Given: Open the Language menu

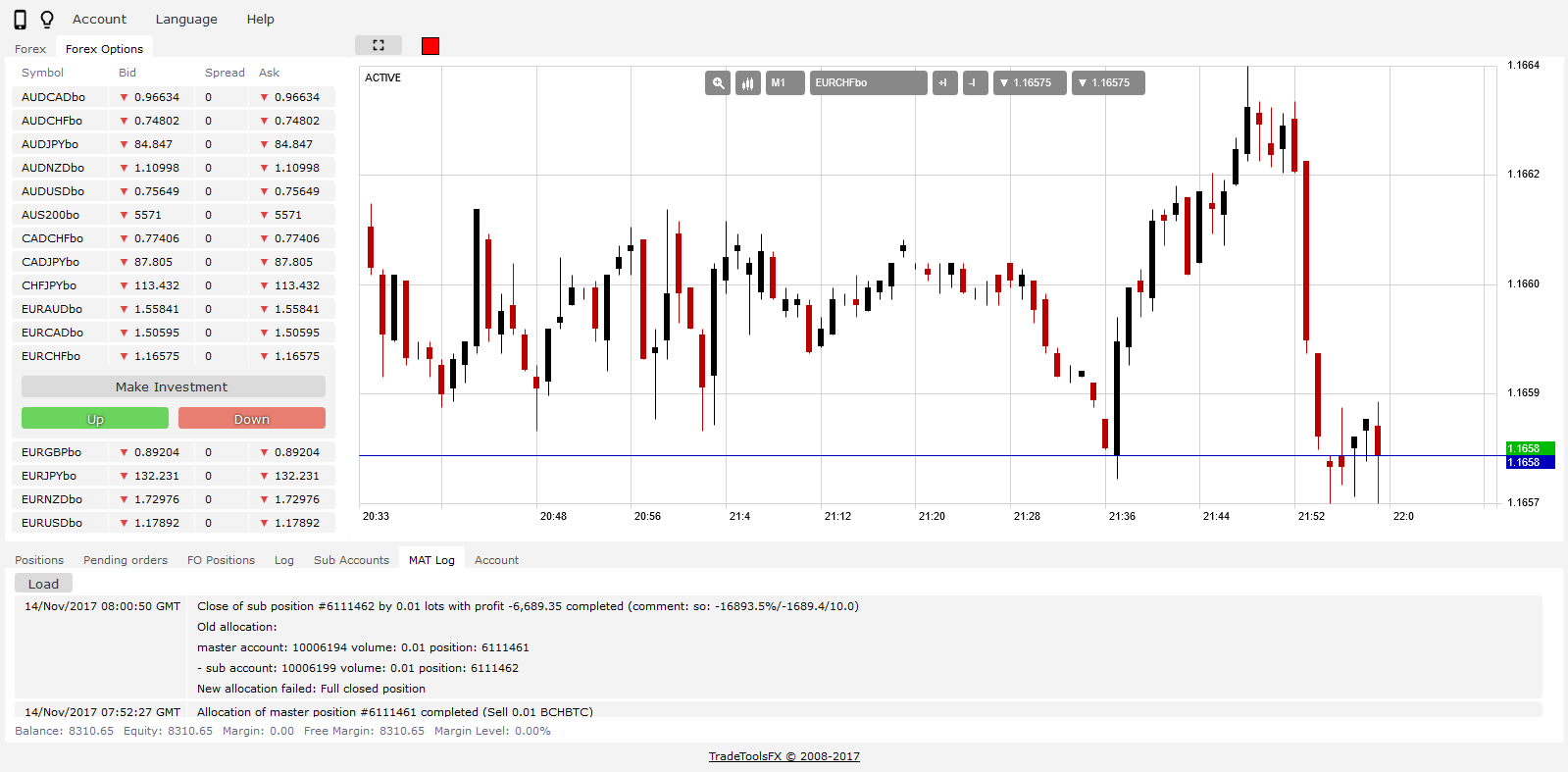Looking at the screenshot, I should [186, 20].
